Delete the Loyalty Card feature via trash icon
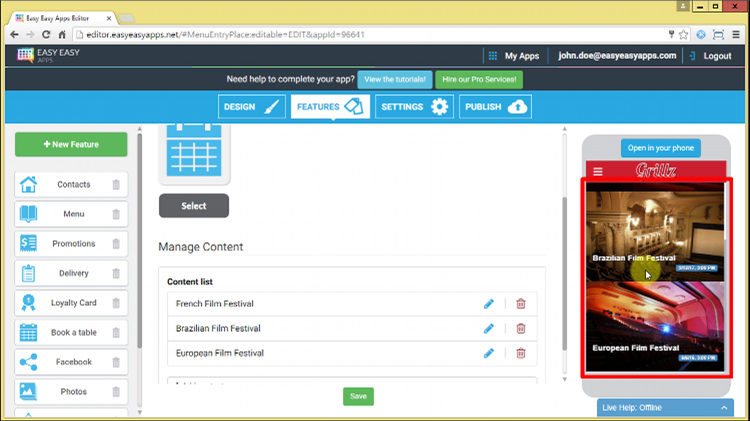Image resolution: width=750 pixels, height=421 pixels. tap(116, 303)
